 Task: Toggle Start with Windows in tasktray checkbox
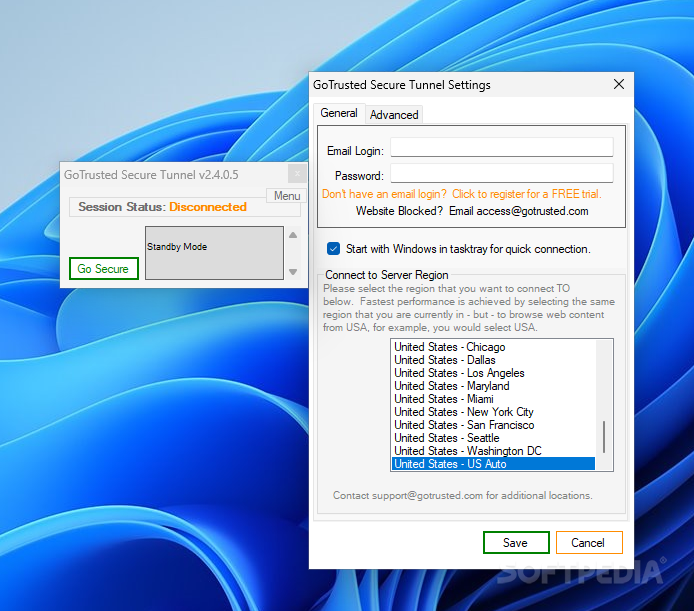point(333,248)
